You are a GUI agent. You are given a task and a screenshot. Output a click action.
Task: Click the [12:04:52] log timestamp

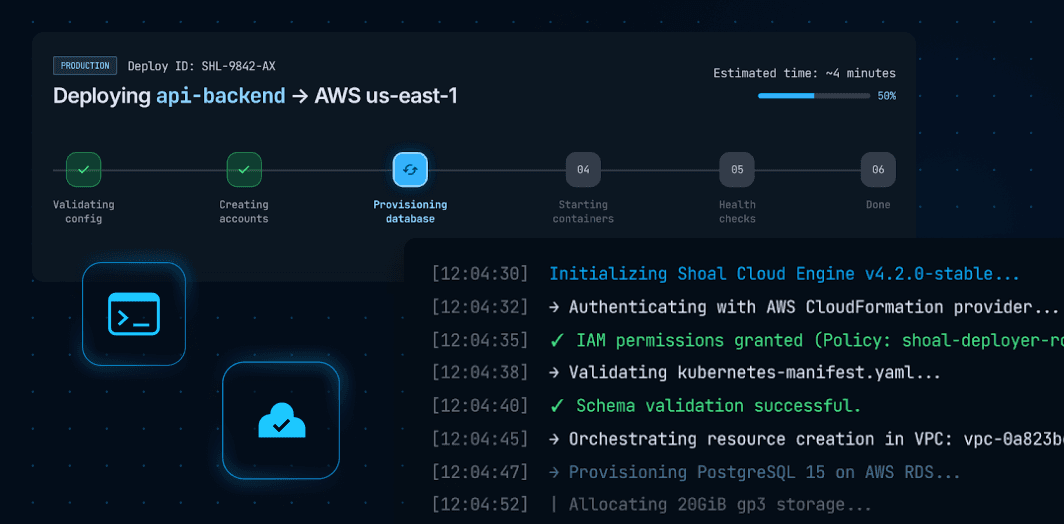coord(480,505)
